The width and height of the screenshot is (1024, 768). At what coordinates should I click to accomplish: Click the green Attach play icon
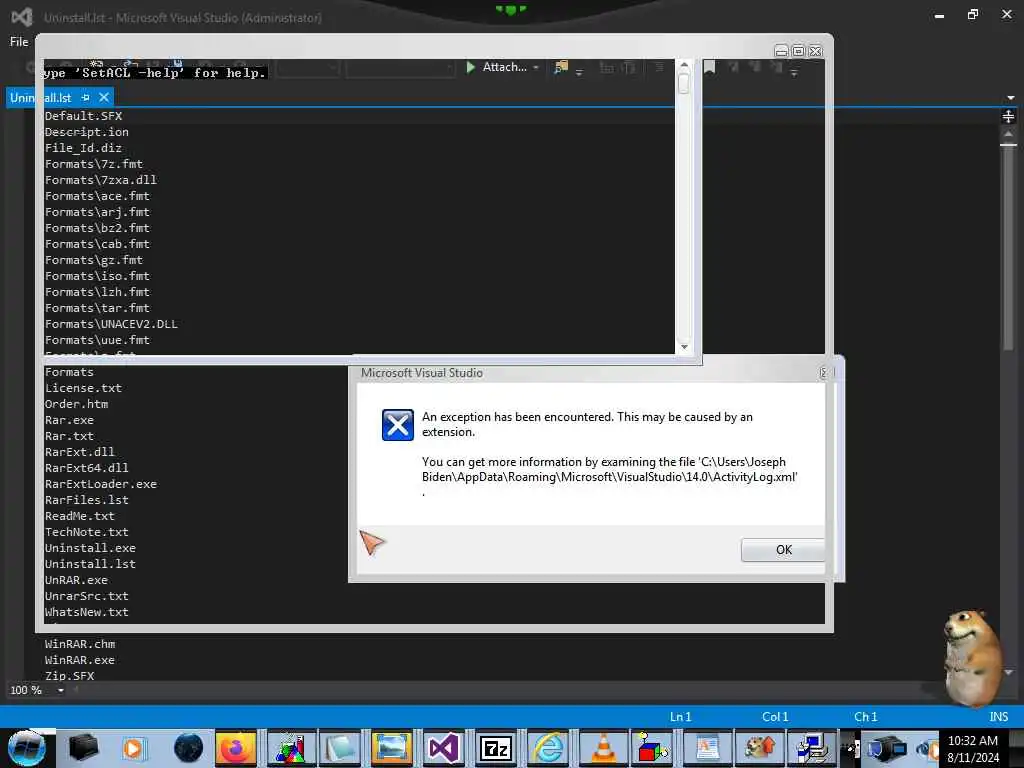(470, 67)
